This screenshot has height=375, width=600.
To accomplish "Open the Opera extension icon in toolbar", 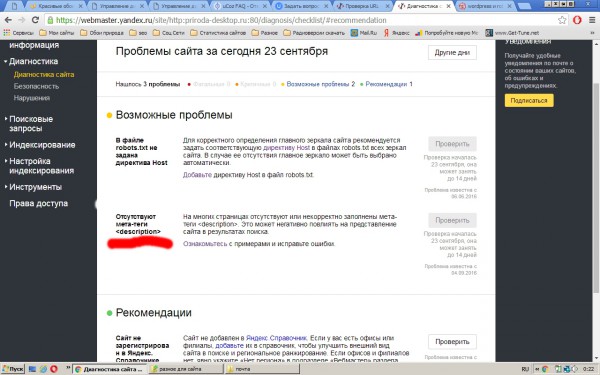I will (x=577, y=20).
